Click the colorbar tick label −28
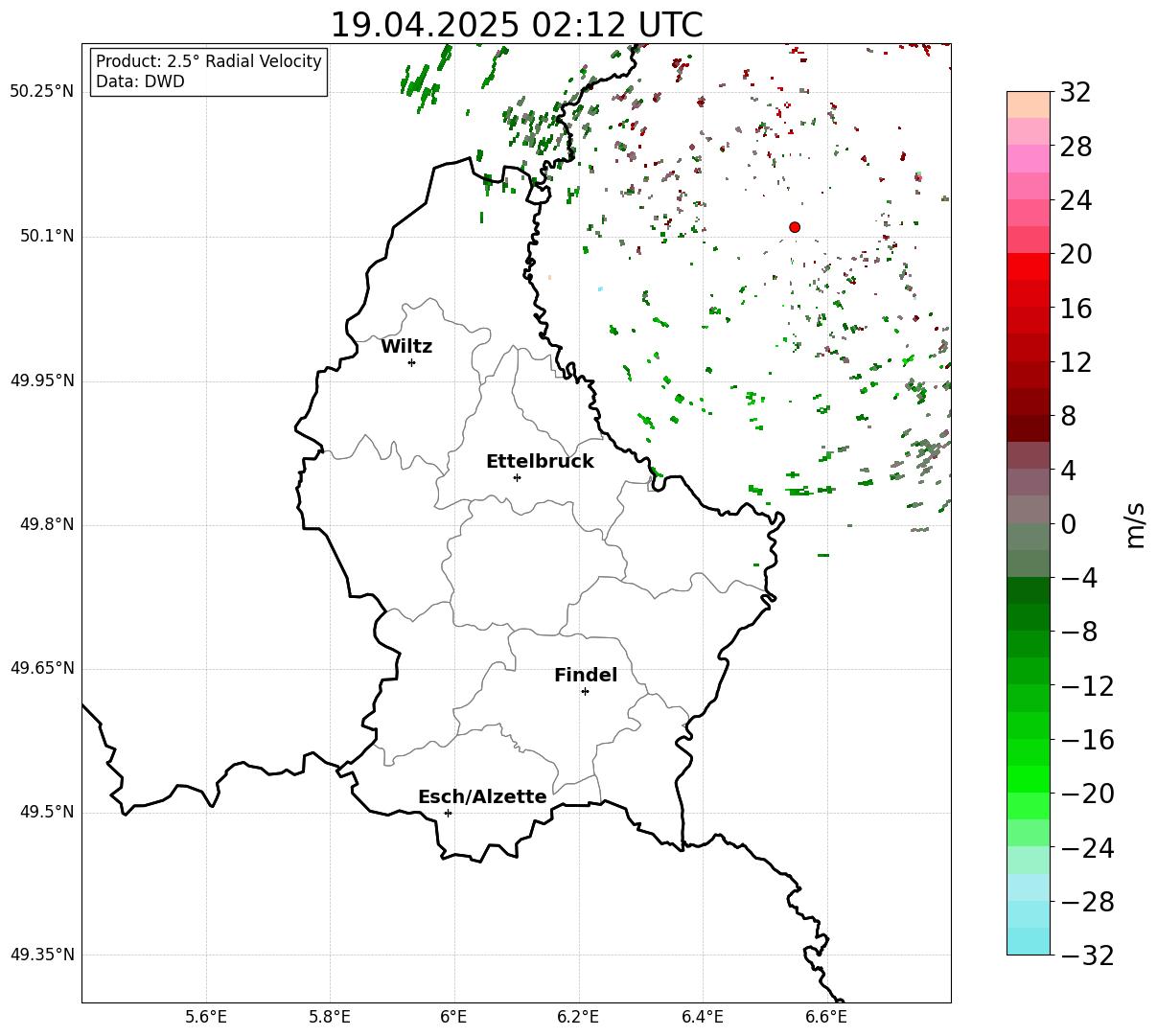This screenshot has height=1036, width=1157. tap(1087, 901)
